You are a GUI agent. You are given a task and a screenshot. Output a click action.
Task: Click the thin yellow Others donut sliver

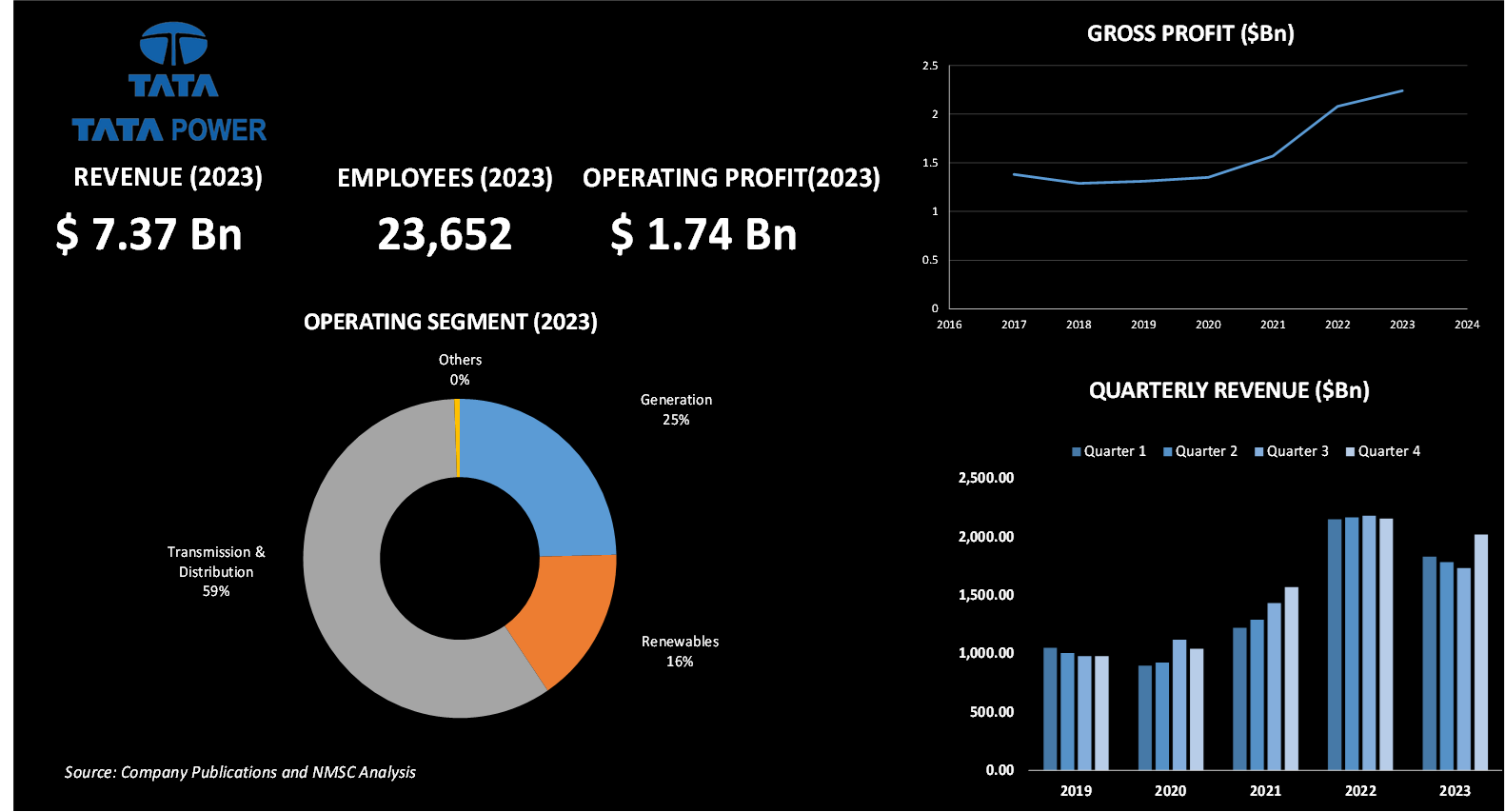click(458, 438)
